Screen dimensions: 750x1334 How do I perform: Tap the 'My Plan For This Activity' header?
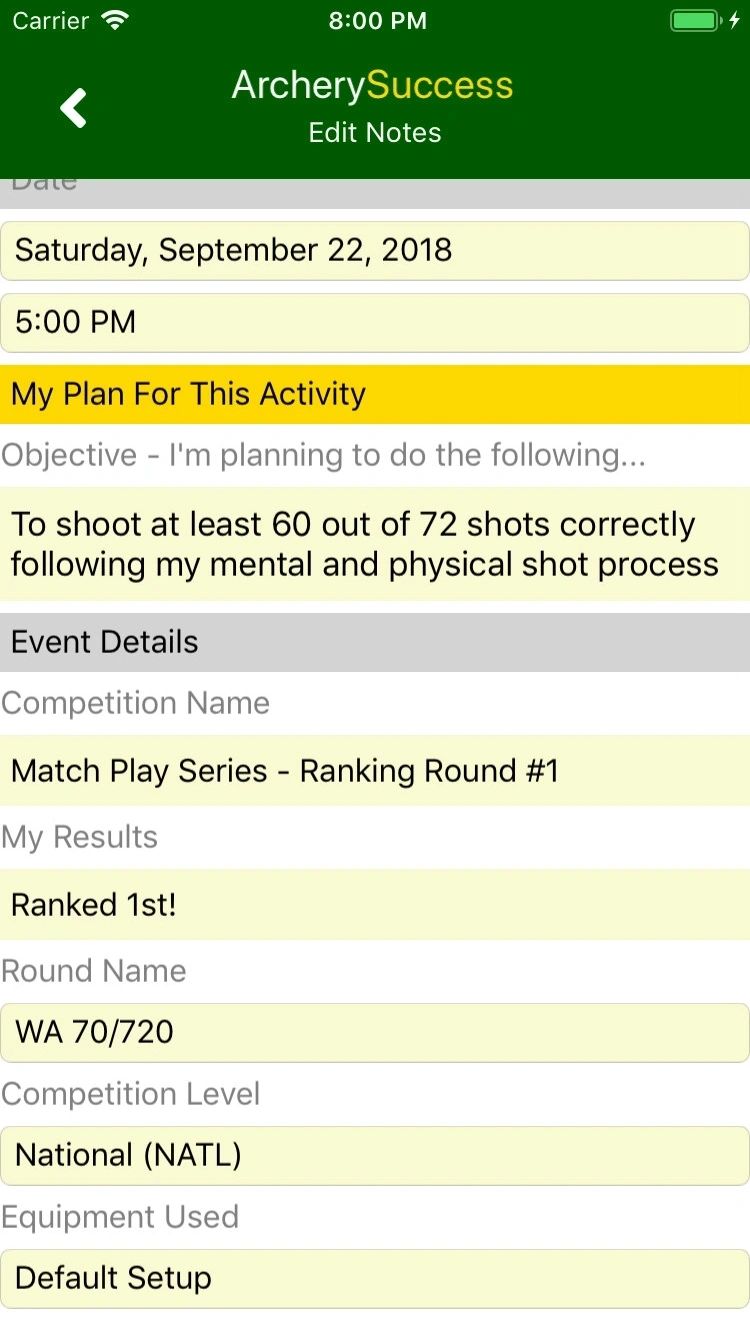tap(375, 394)
